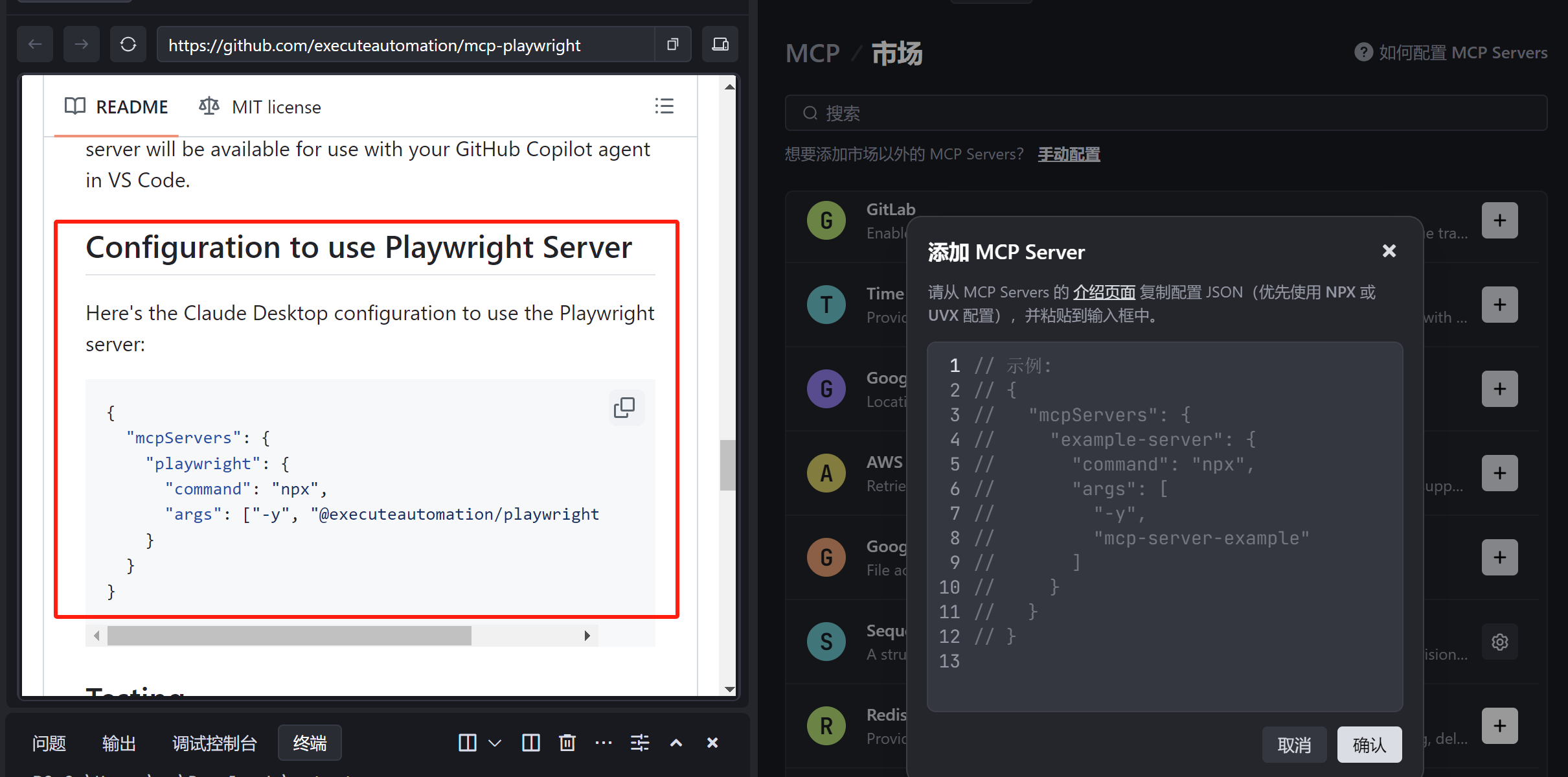Switch to the MIT license tab
This screenshot has width=1568, height=777.
(260, 107)
